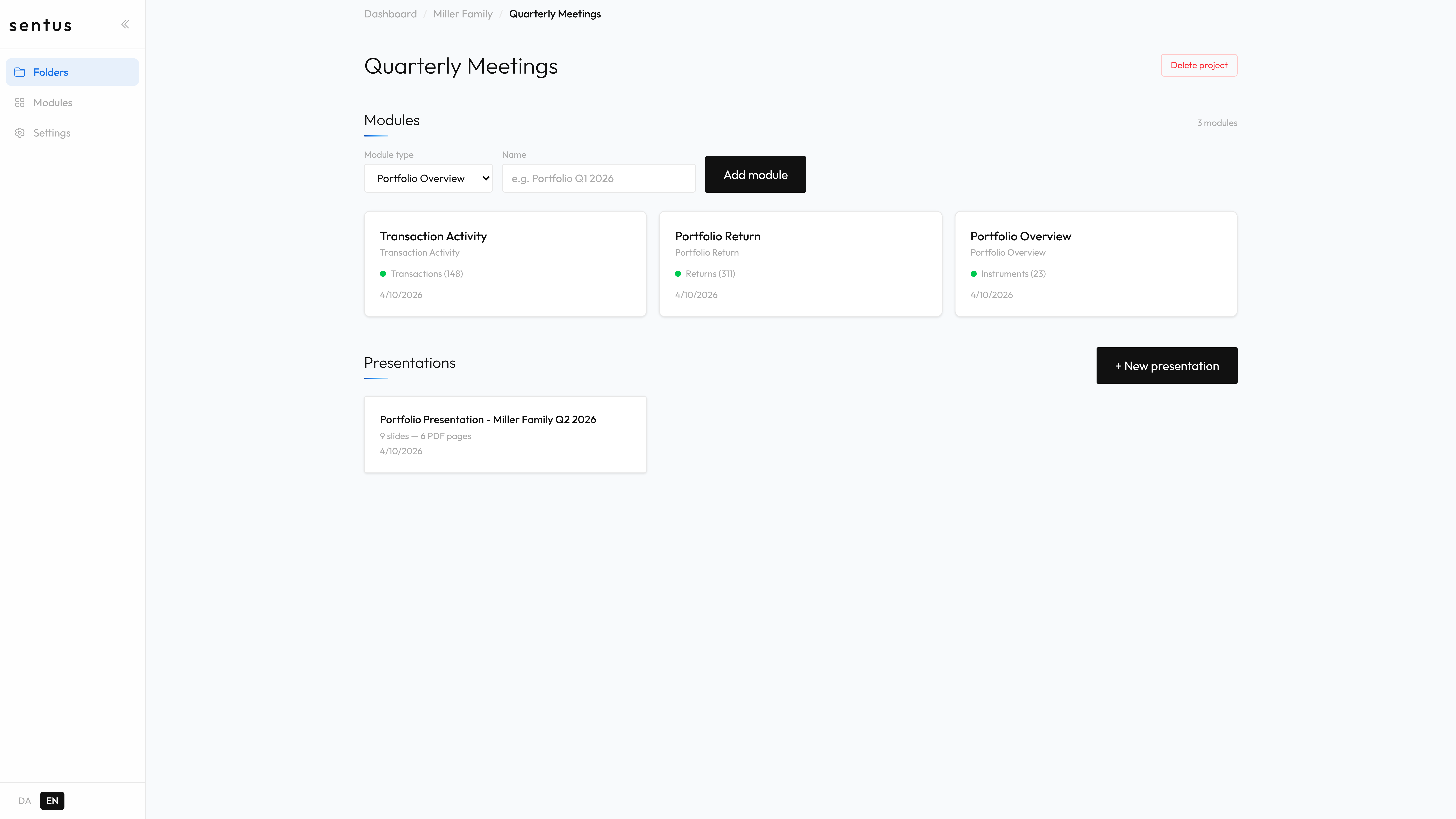Viewport: 1456px width, 819px height.
Task: Click the Modules grid icon
Action: (20, 102)
